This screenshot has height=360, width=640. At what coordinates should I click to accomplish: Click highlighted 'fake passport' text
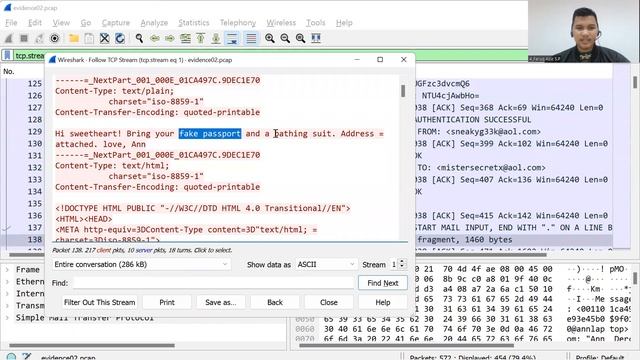(x=210, y=133)
